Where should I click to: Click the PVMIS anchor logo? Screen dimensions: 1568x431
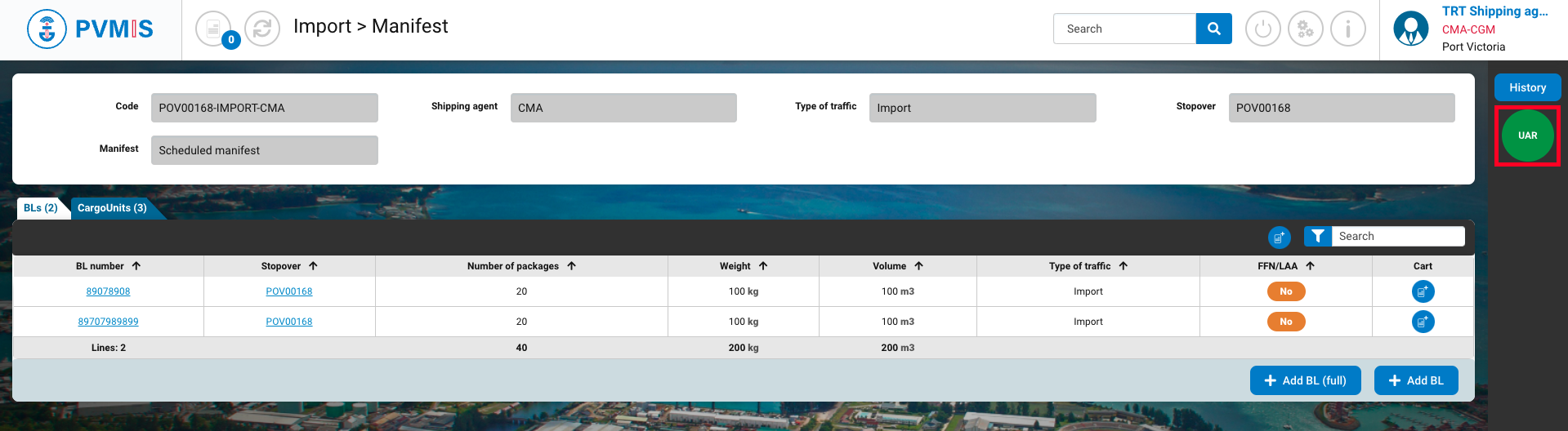[47, 29]
